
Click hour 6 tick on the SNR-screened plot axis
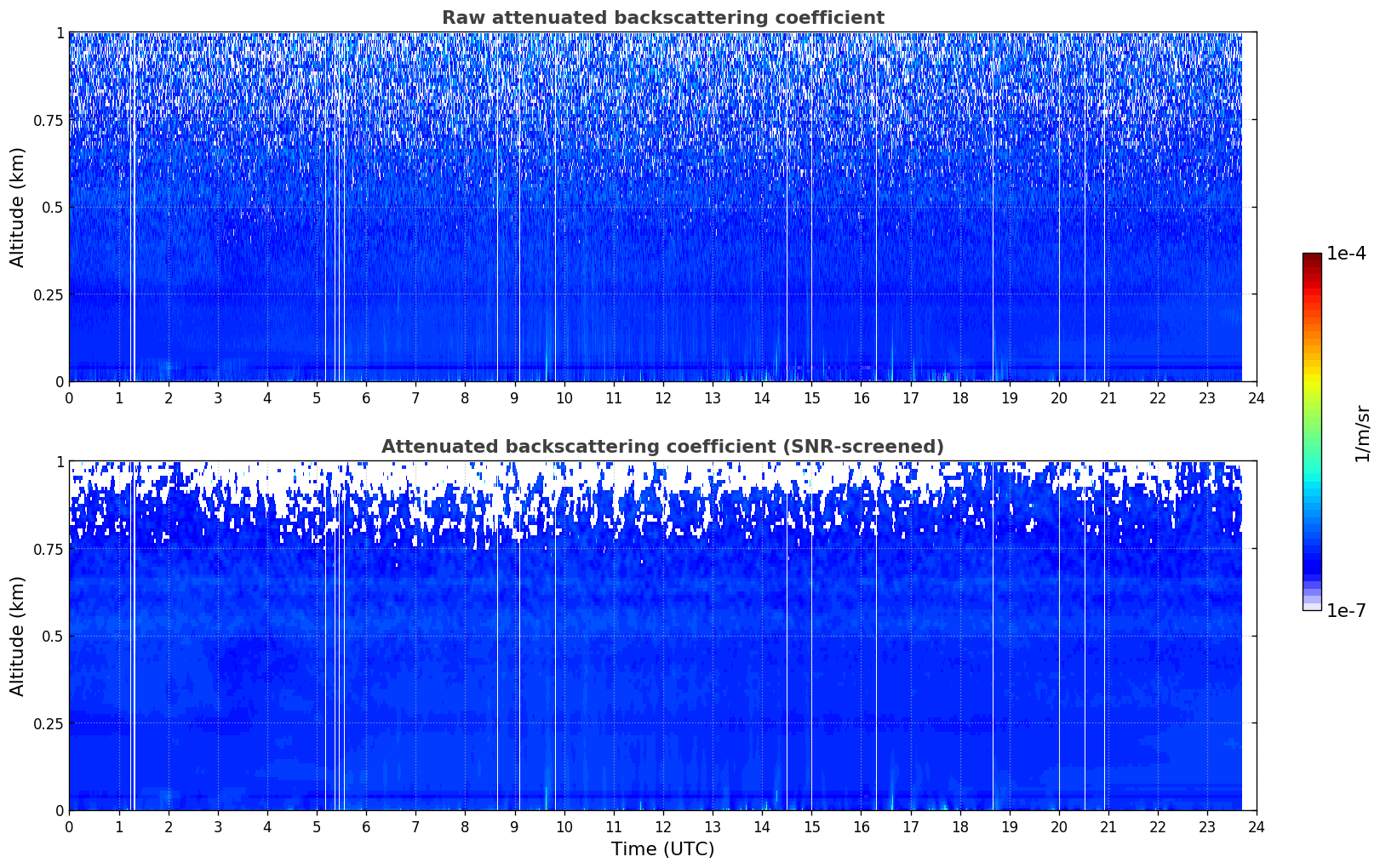click(x=366, y=826)
